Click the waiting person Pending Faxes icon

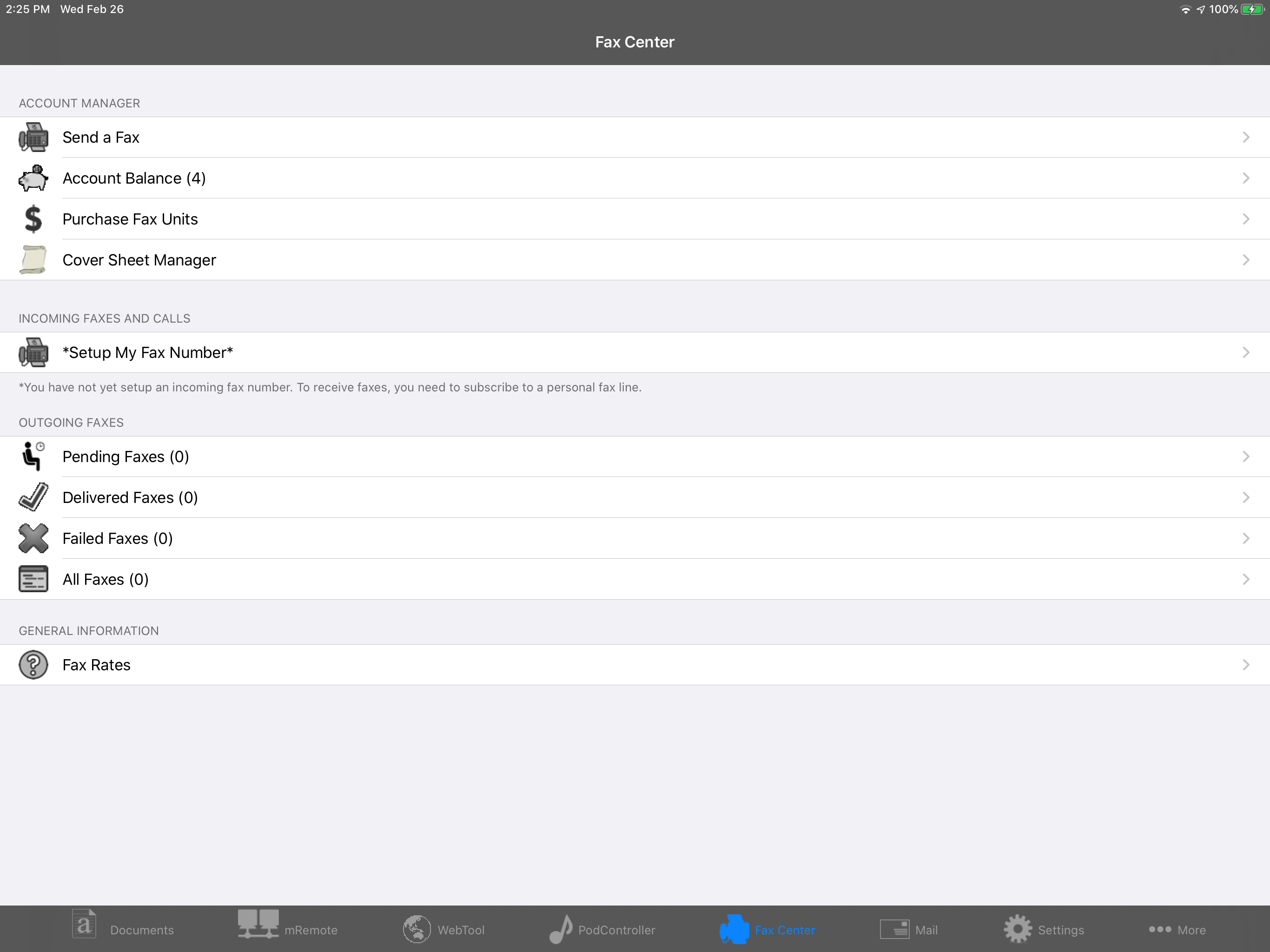tap(33, 456)
